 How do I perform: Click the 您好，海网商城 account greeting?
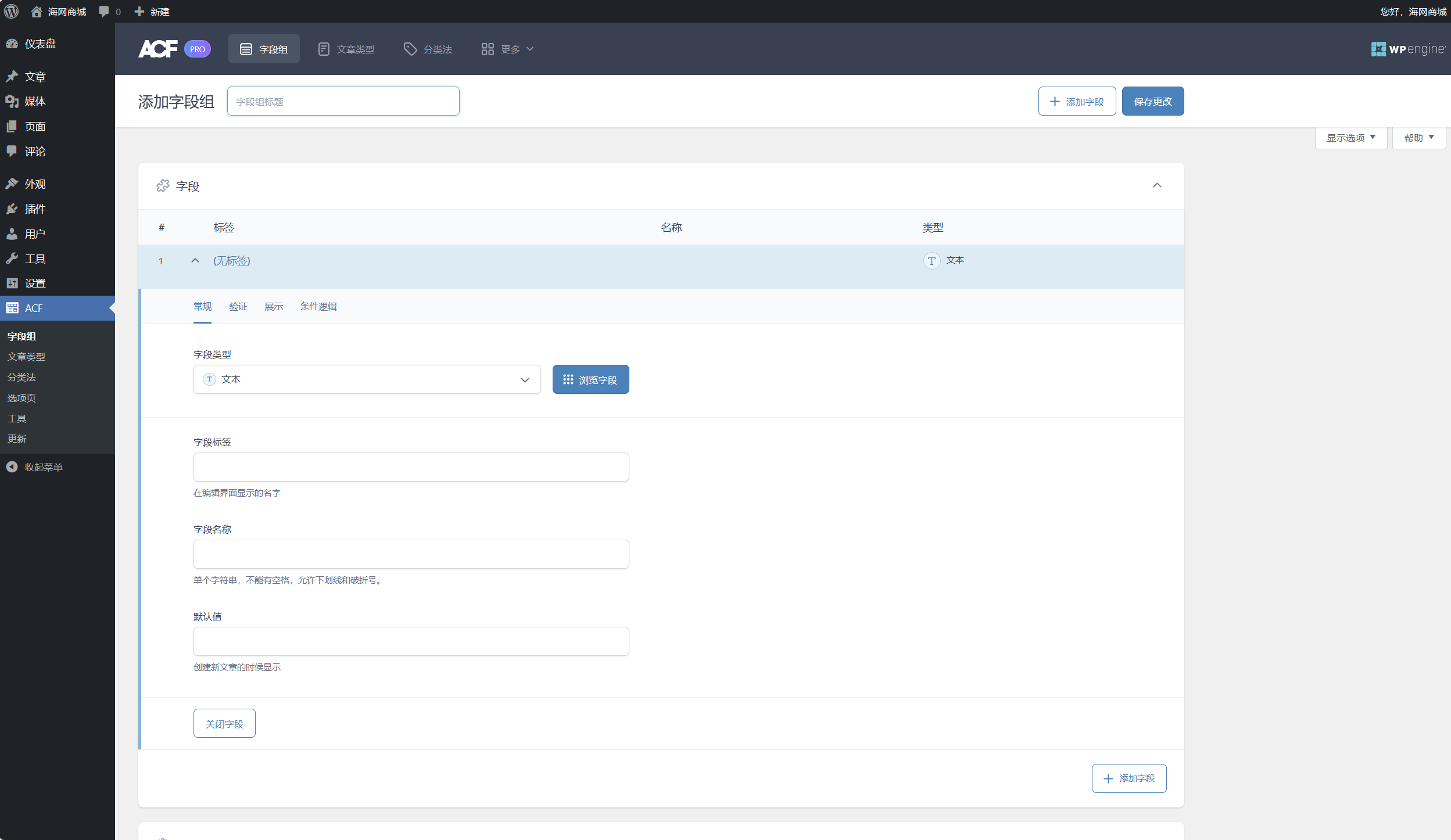(x=1413, y=12)
